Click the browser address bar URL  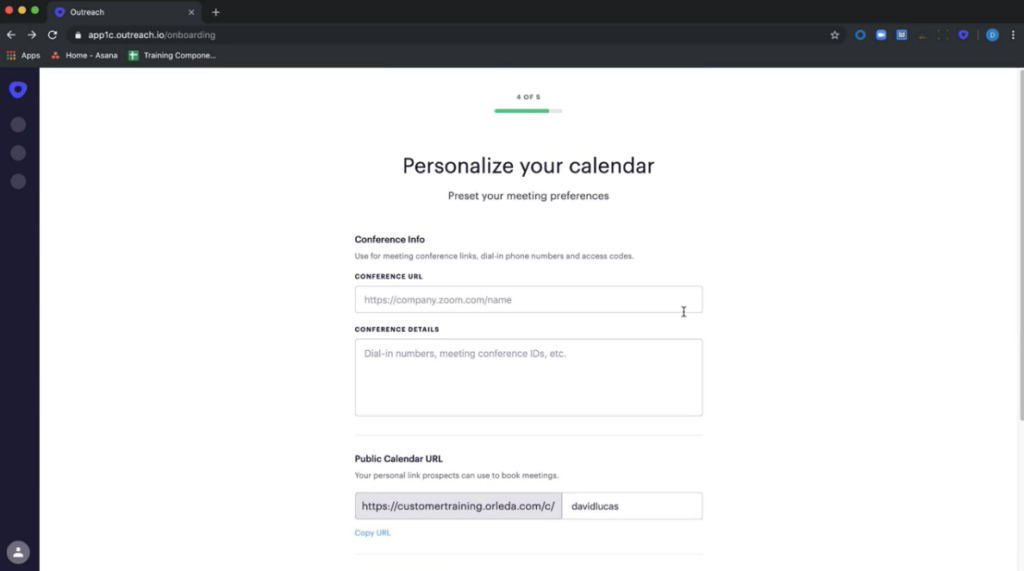point(152,35)
